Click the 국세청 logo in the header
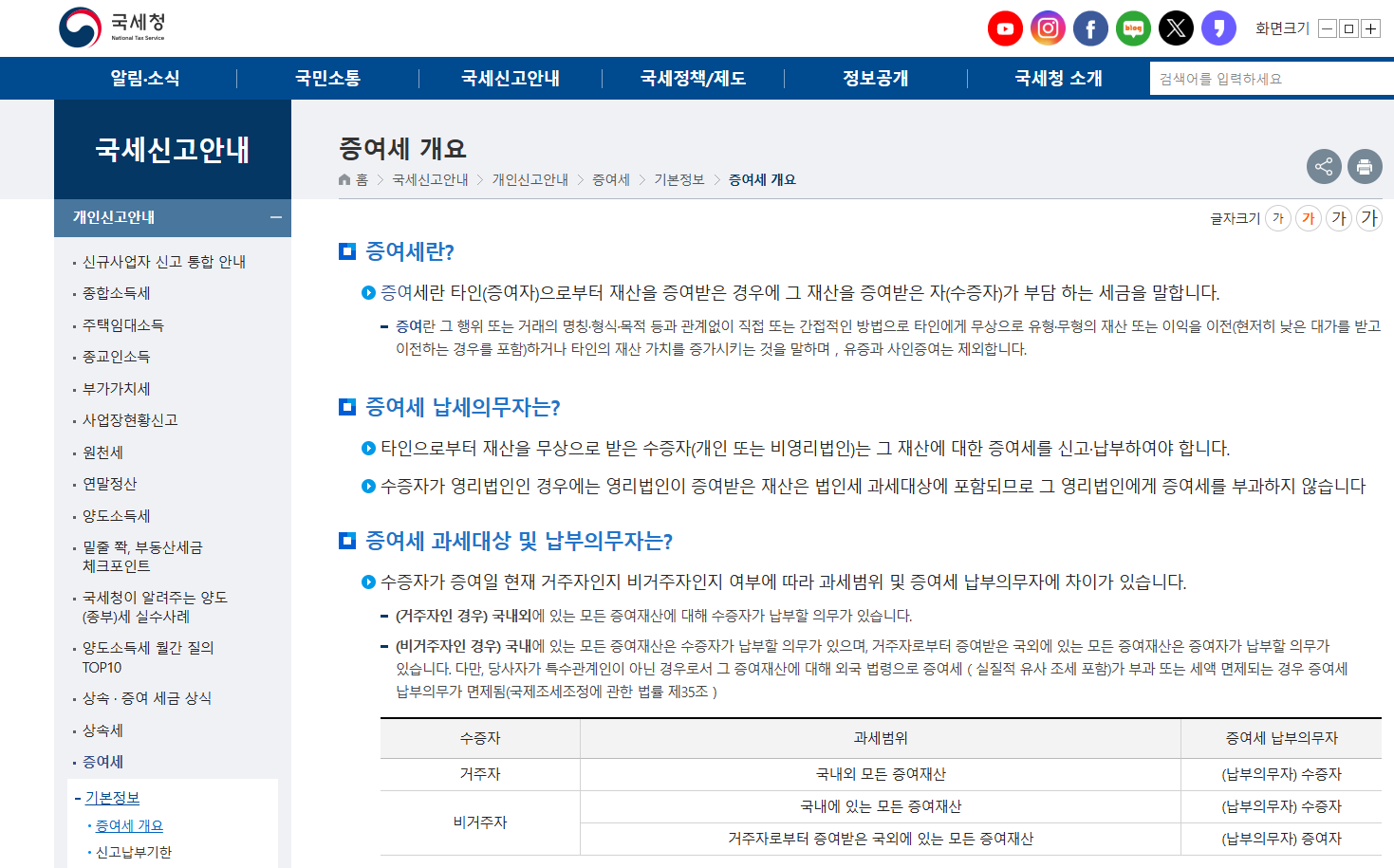 pos(112,28)
